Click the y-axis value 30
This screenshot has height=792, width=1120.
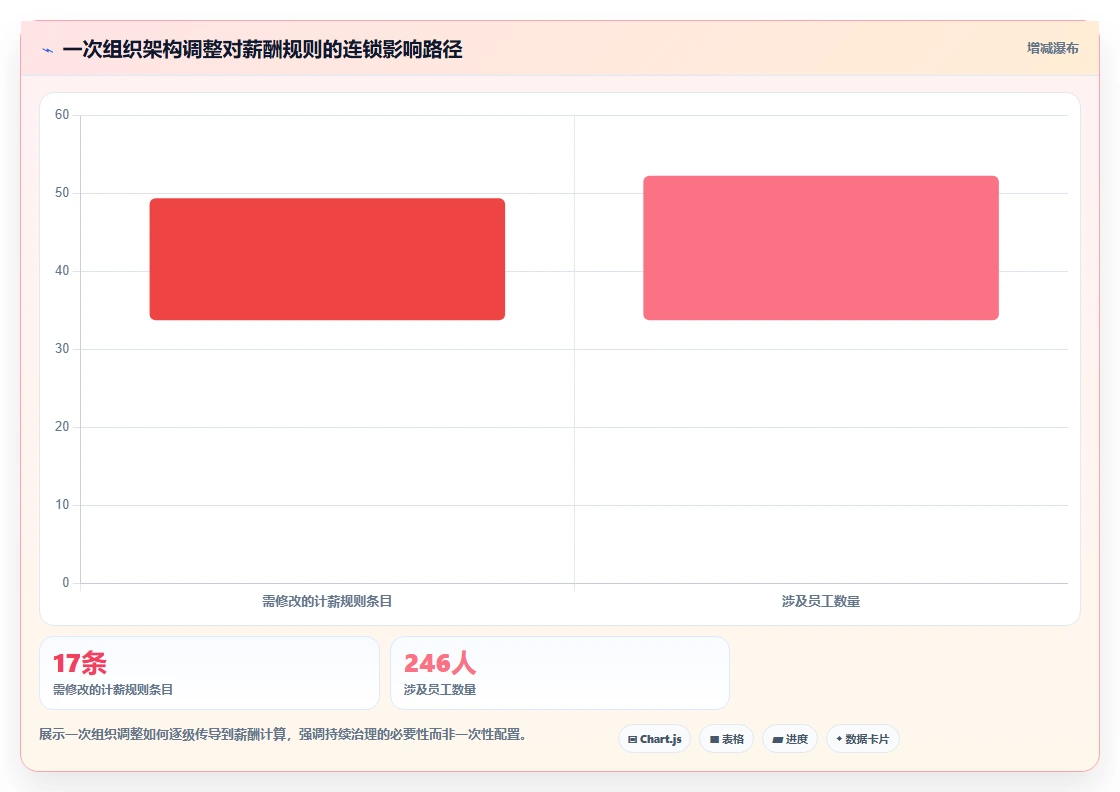pyautogui.click(x=62, y=349)
